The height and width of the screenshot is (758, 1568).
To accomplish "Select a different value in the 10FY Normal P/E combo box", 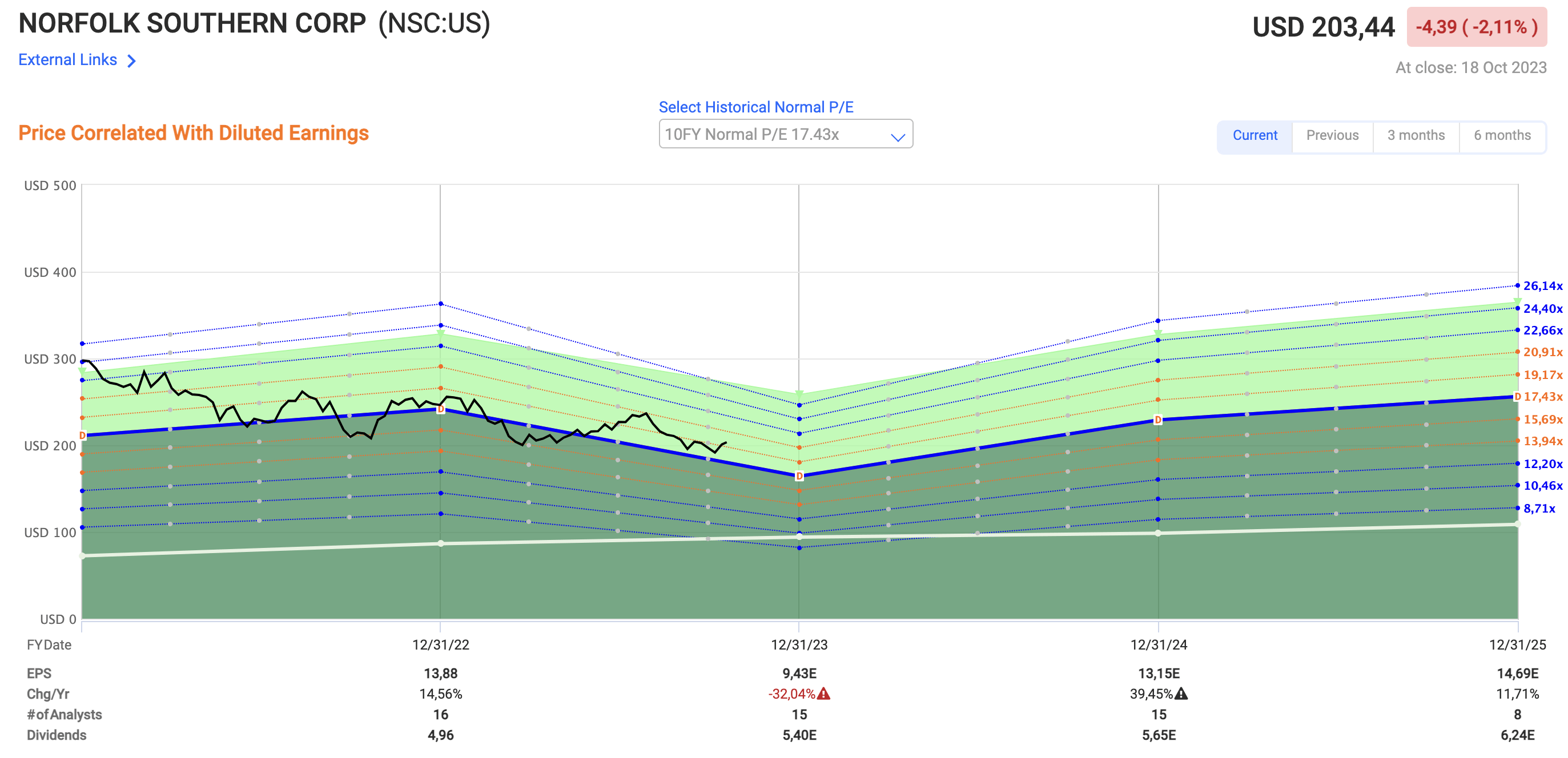I will pos(785,135).
